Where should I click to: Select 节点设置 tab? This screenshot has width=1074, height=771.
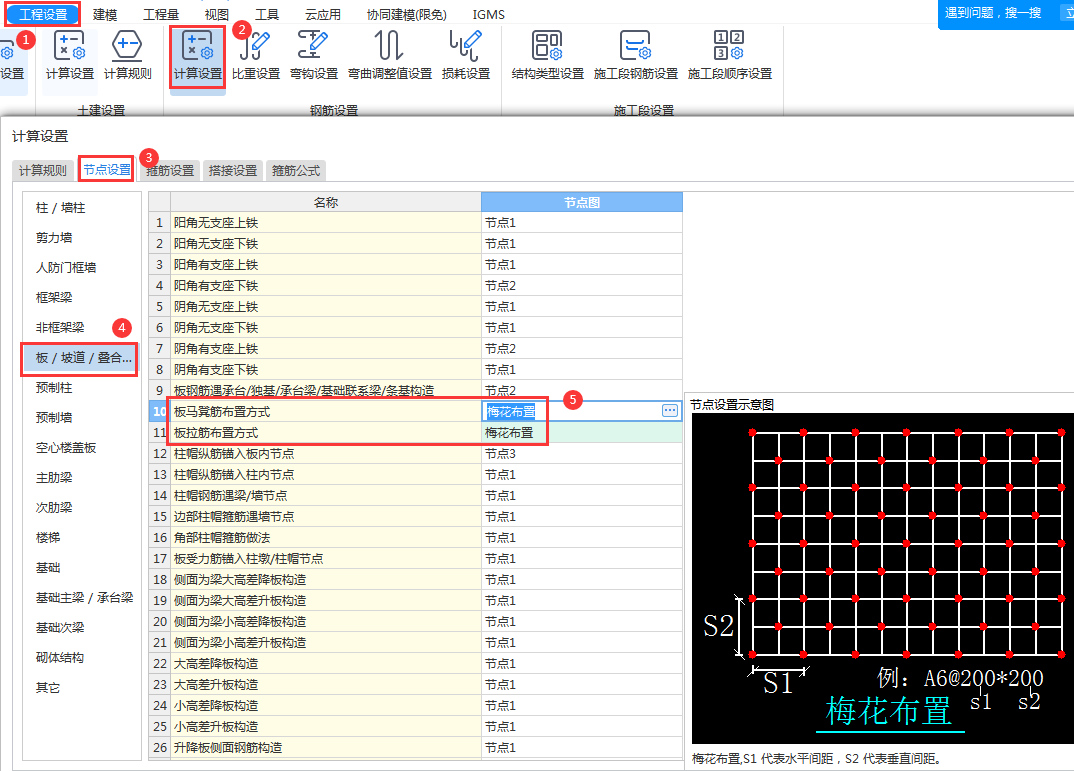pos(107,169)
